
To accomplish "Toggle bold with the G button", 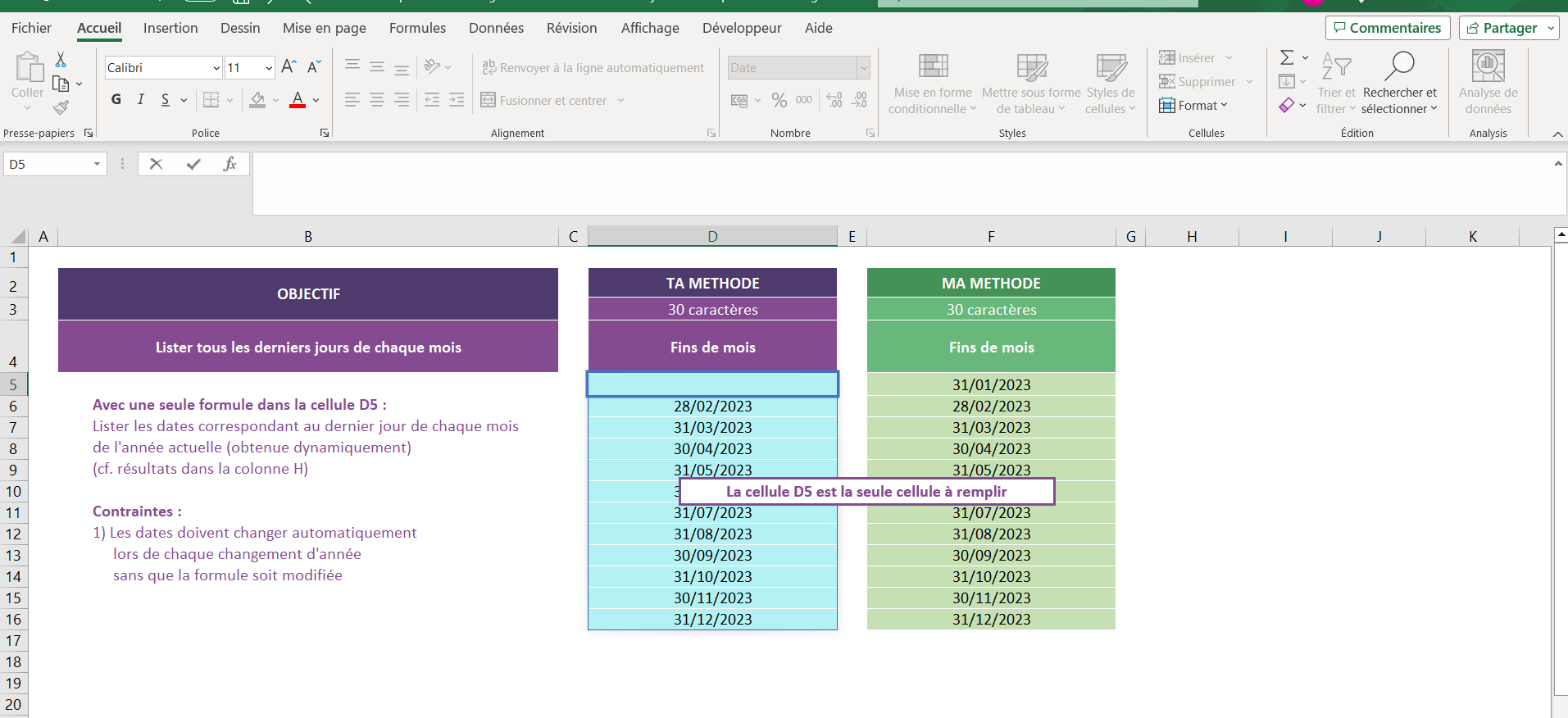I will (x=116, y=100).
